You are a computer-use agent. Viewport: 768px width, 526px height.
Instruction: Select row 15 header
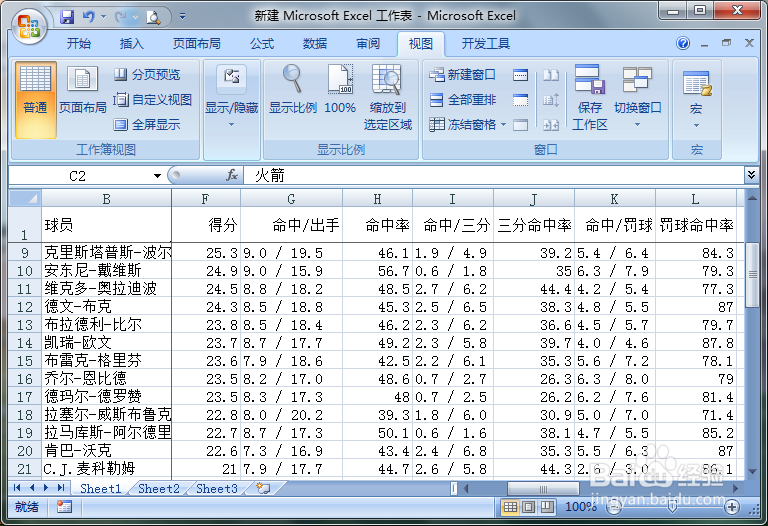tap(24, 361)
